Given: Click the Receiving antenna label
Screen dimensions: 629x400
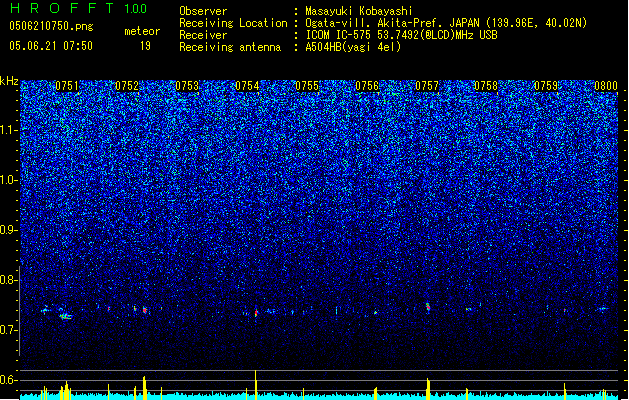Looking at the screenshot, I should pos(230,47).
